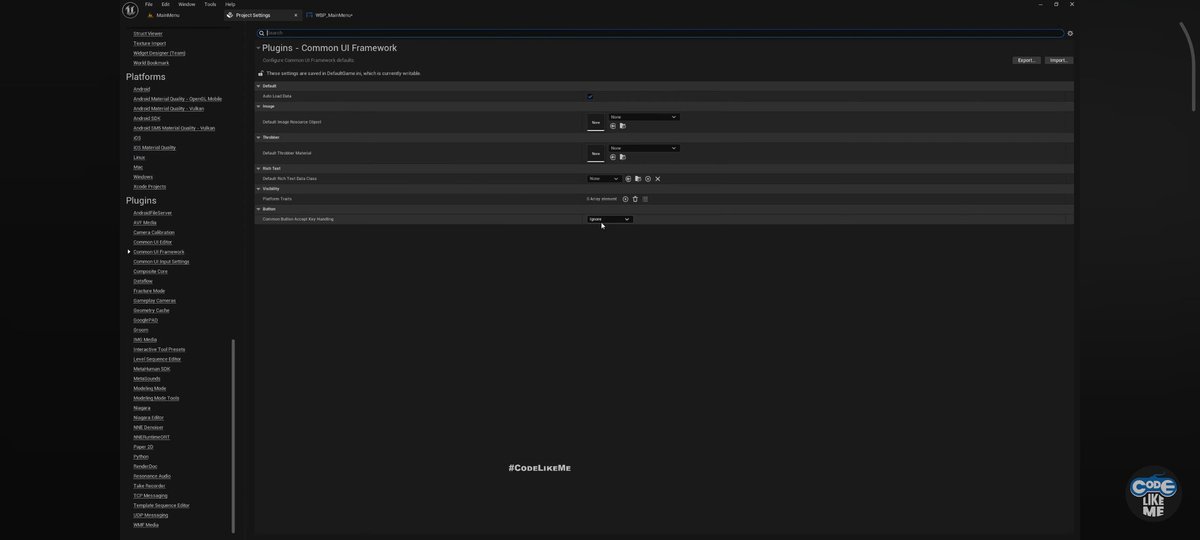Browse to Default Image Resource Object in Content Browser

click(x=622, y=126)
